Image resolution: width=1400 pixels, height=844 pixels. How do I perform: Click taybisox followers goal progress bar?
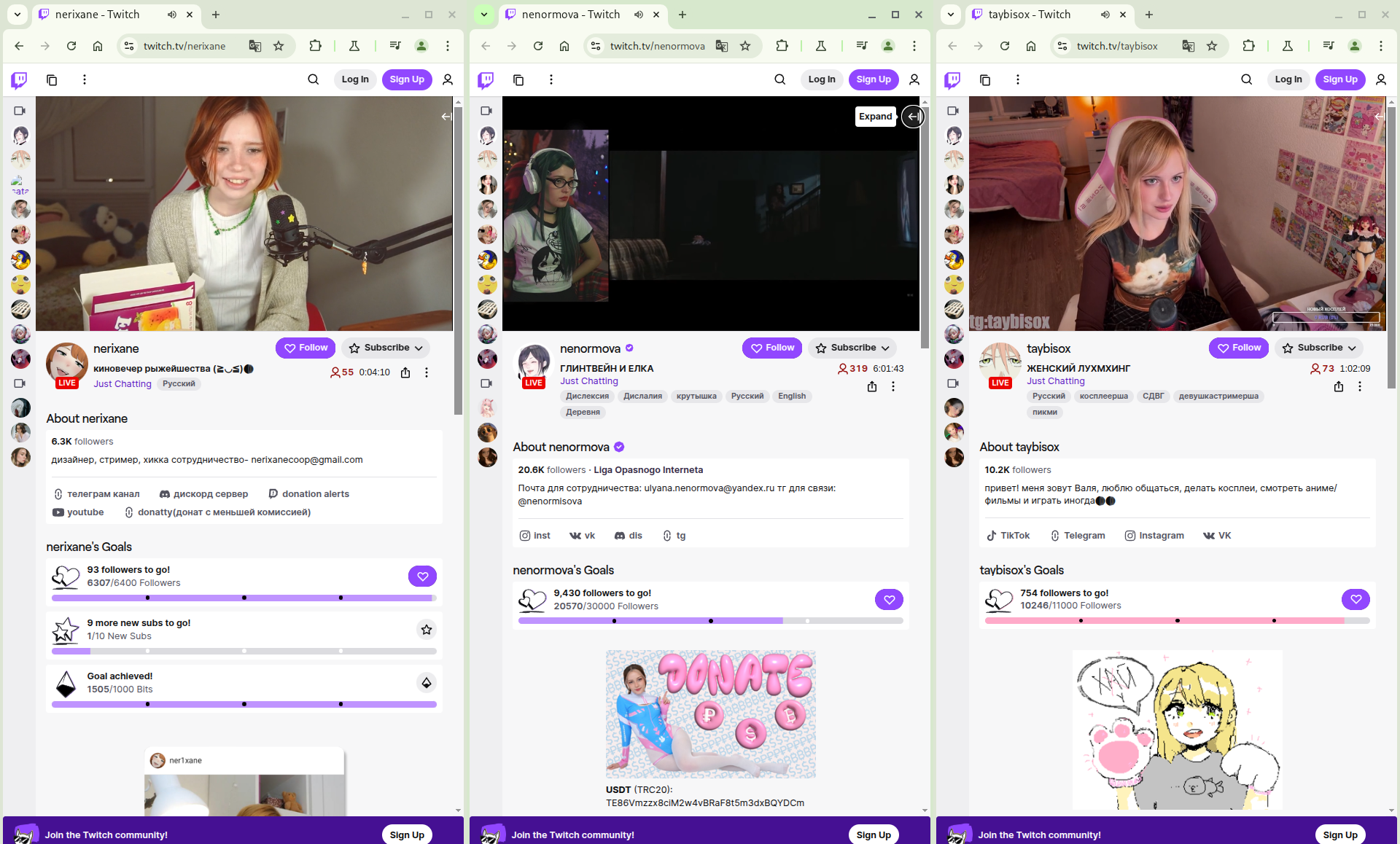point(1176,620)
